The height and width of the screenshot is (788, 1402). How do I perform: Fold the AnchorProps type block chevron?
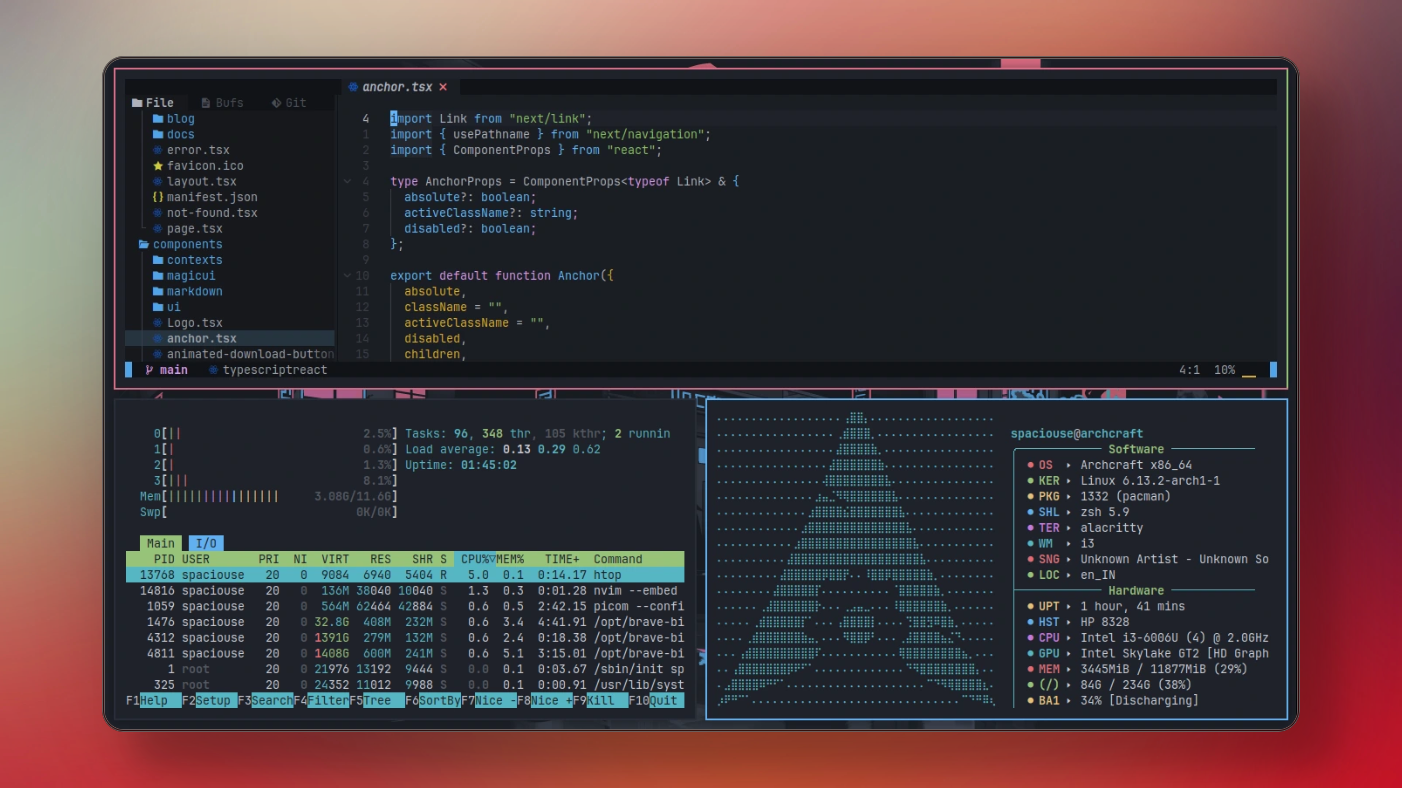pos(347,181)
